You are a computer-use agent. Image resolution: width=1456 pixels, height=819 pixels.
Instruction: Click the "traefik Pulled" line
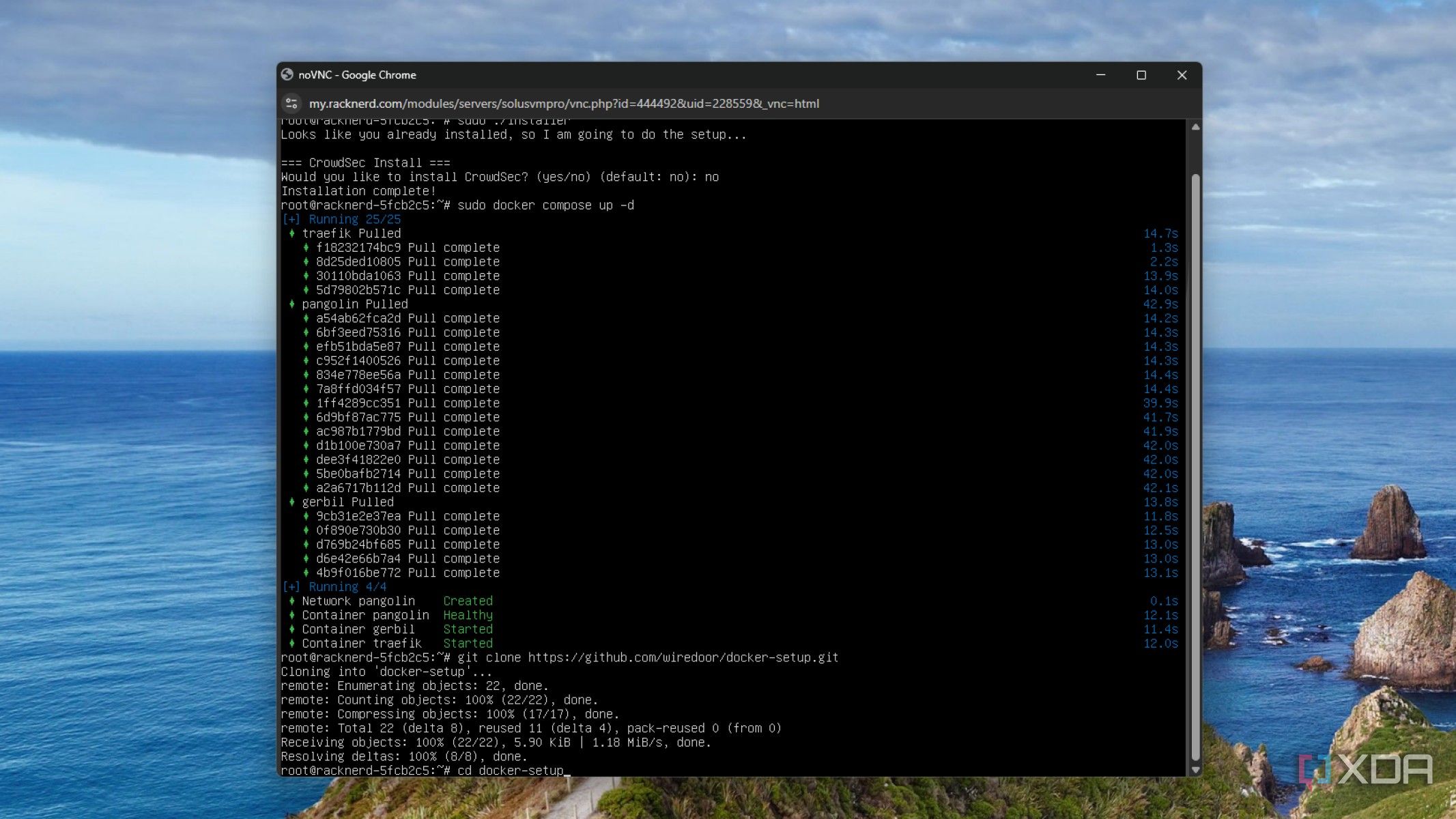(x=352, y=233)
